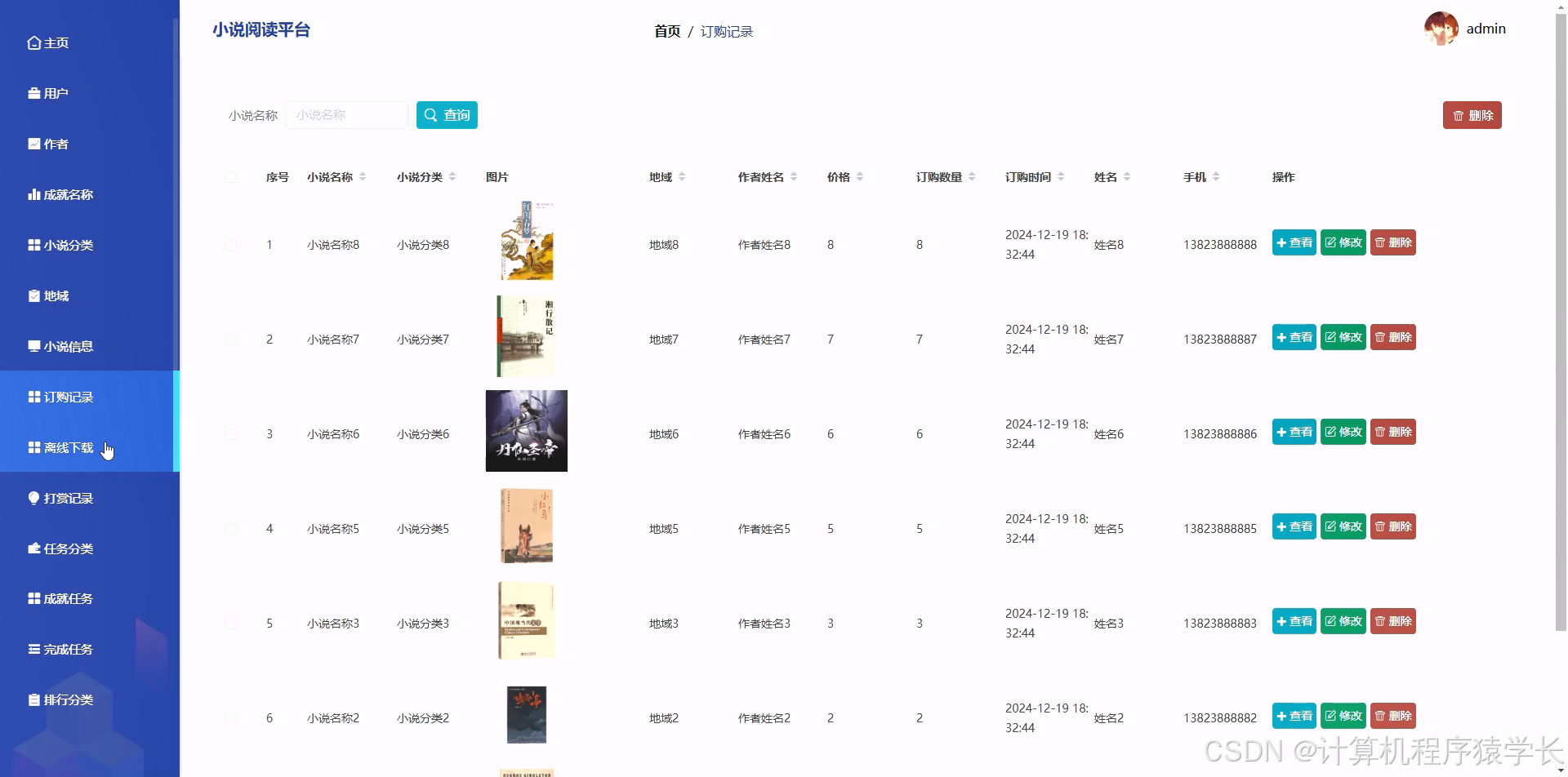Toggle the select-all checkbox in table header

tap(231, 177)
